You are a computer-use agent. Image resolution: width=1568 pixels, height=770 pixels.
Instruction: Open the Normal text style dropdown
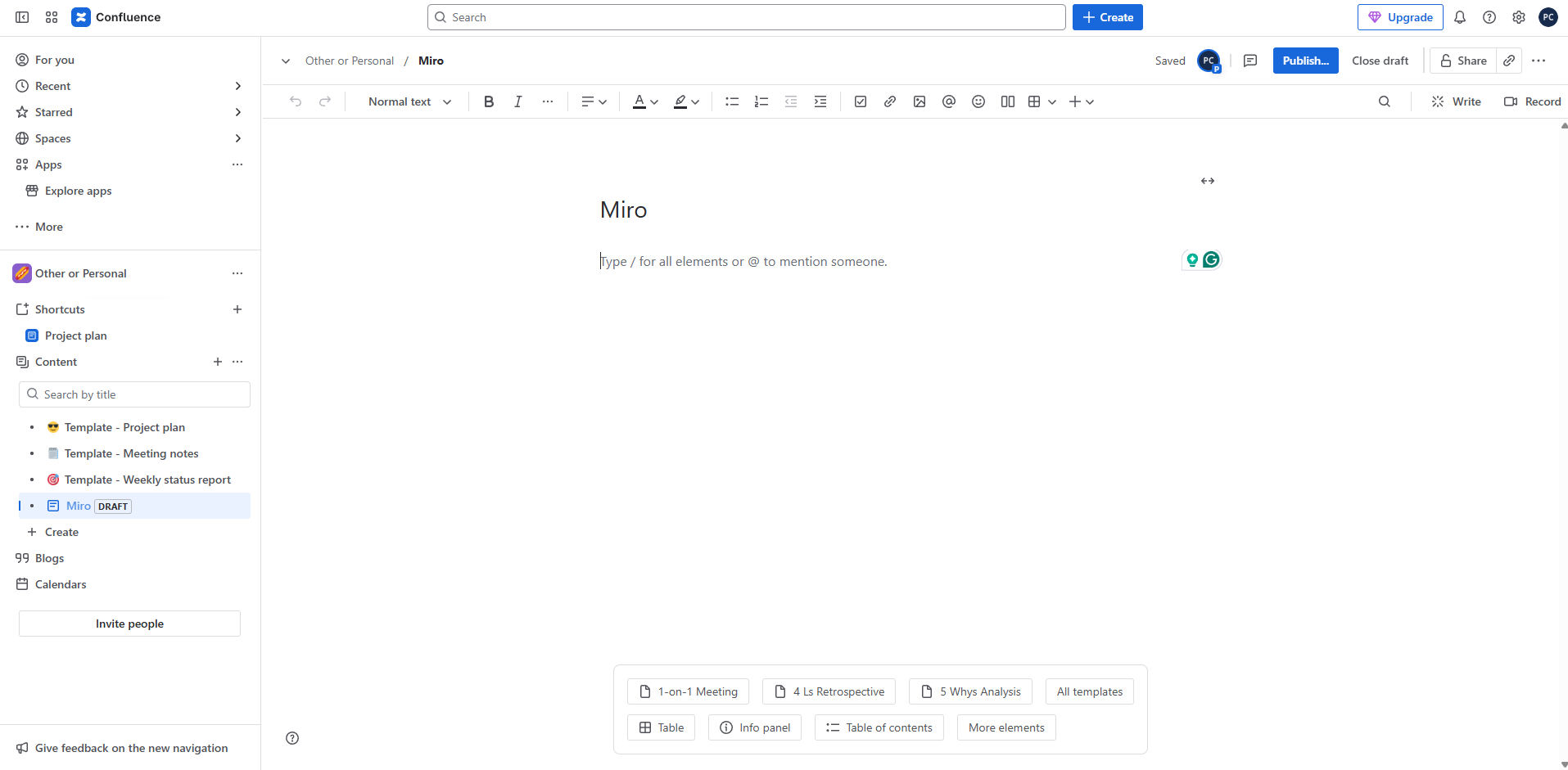tap(409, 101)
